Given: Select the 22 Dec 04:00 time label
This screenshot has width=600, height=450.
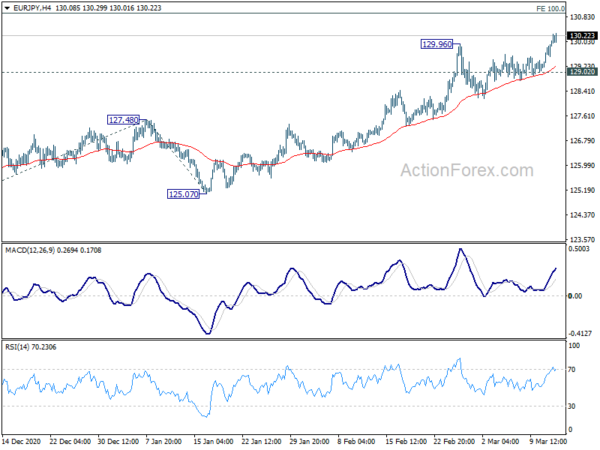Looking at the screenshot, I should [x=70, y=442].
